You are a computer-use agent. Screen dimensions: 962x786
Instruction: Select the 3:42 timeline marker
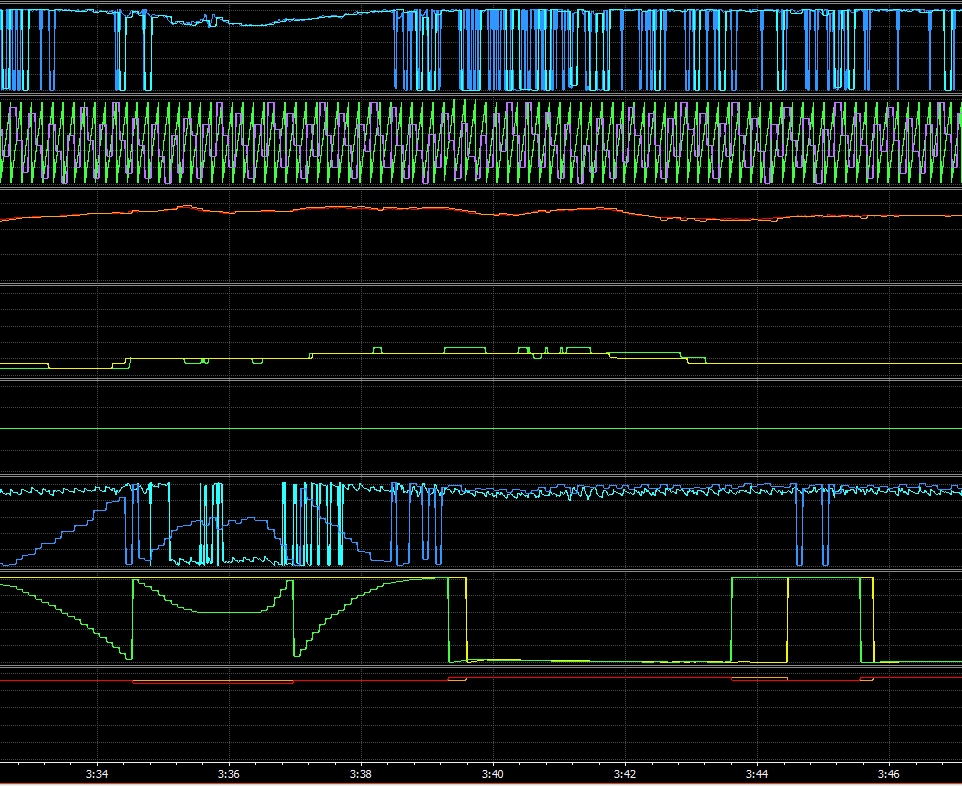pyautogui.click(x=625, y=774)
